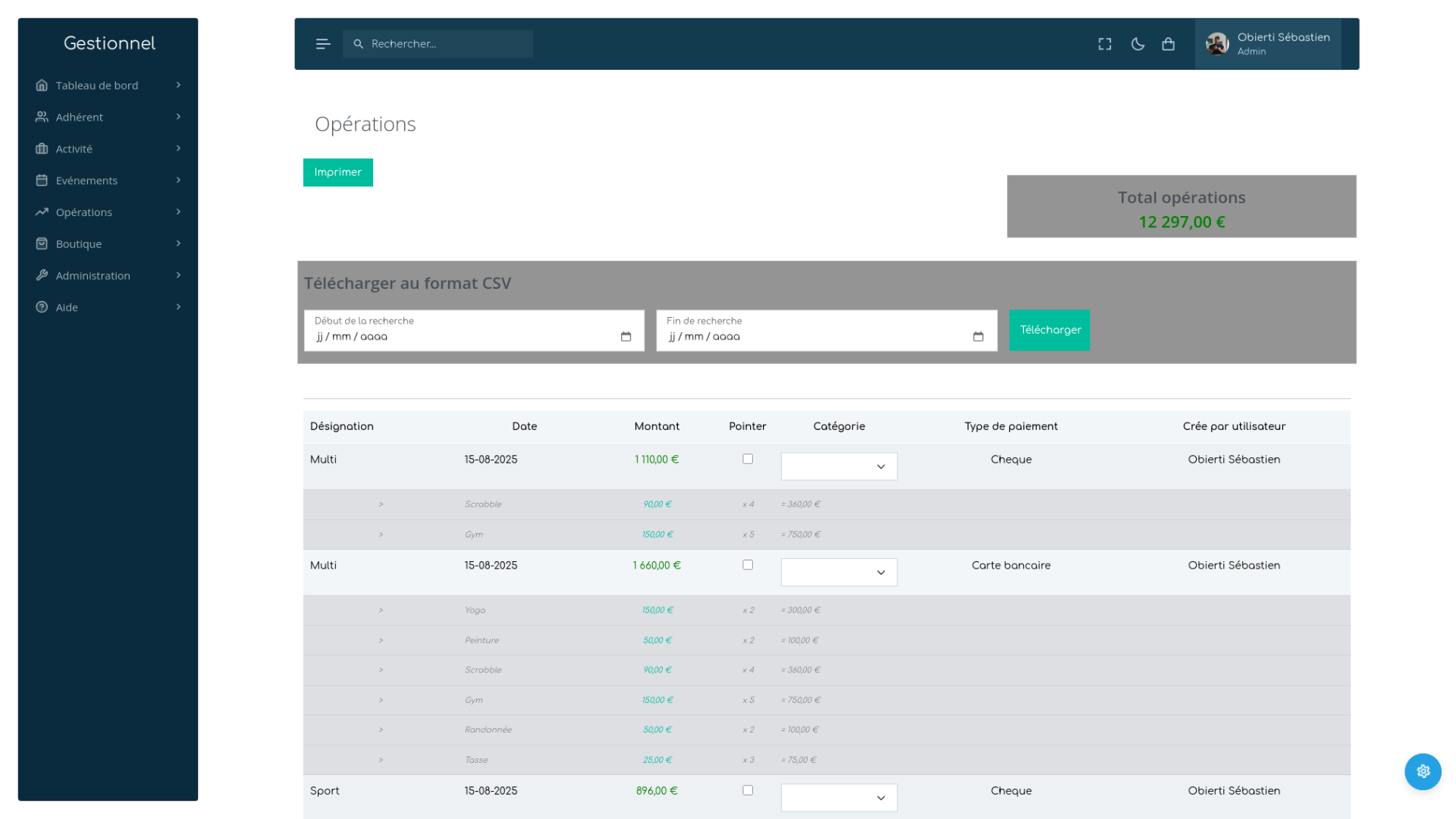1456x819 pixels.
Task: Toggle dark mode moon icon
Action: (1137, 44)
